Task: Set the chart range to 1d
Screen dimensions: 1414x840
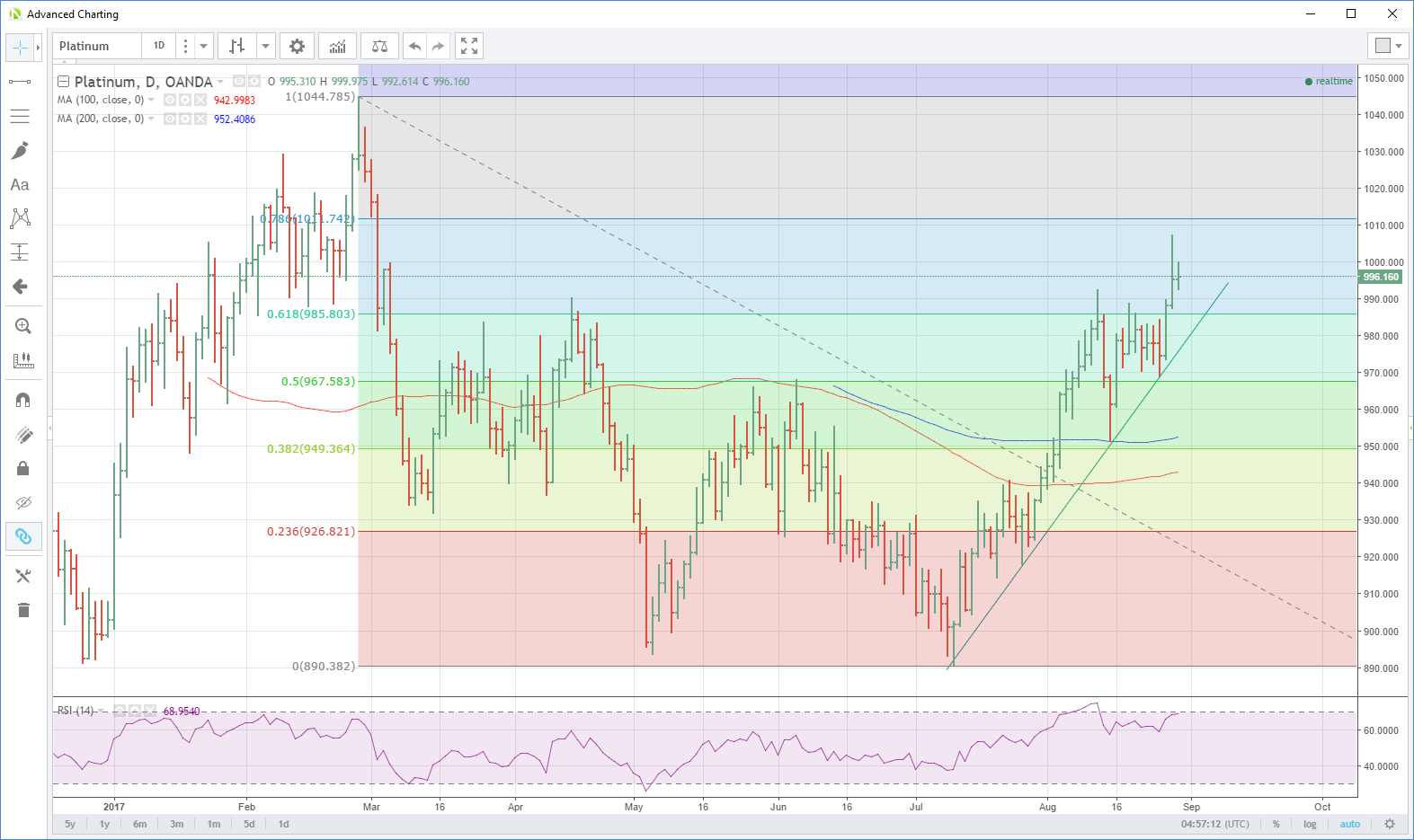Action: pyautogui.click(x=283, y=824)
